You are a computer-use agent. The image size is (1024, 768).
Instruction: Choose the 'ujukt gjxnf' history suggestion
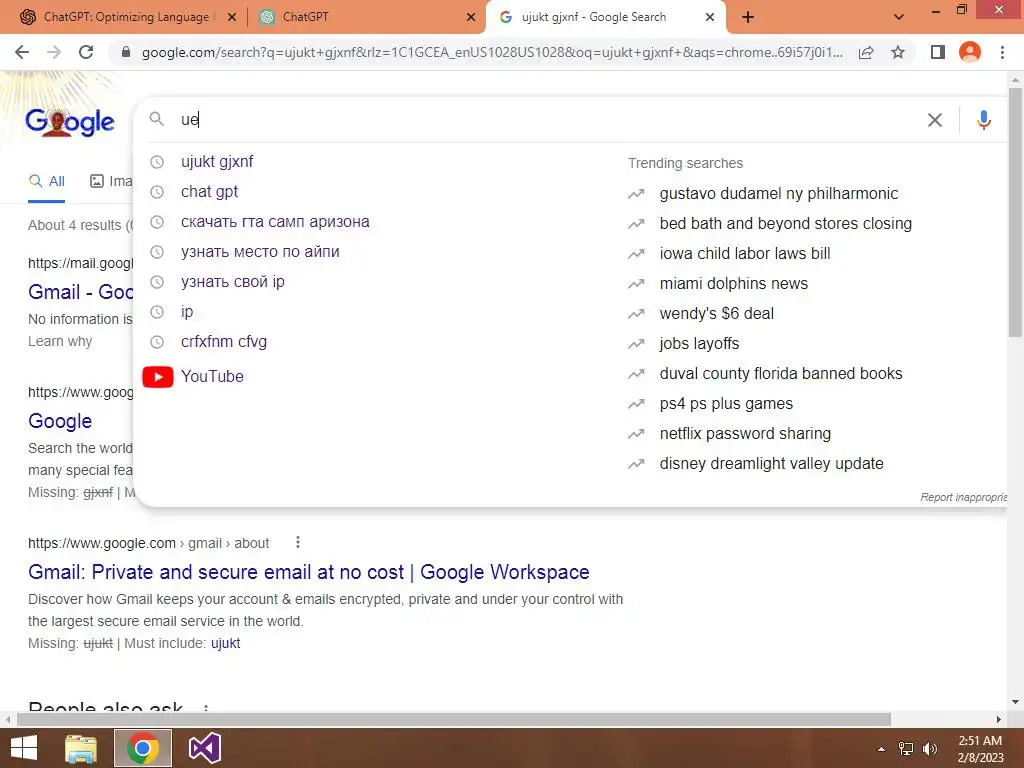tap(217, 161)
